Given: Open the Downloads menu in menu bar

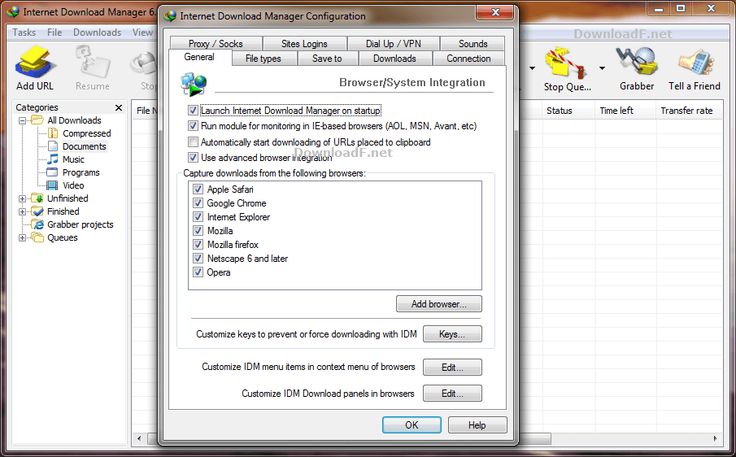Looking at the screenshot, I should [97, 32].
